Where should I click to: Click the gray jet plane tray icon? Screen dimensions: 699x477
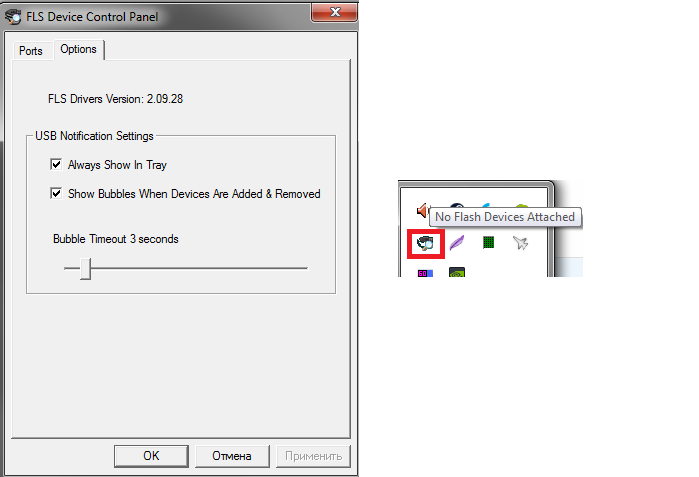(x=520, y=243)
